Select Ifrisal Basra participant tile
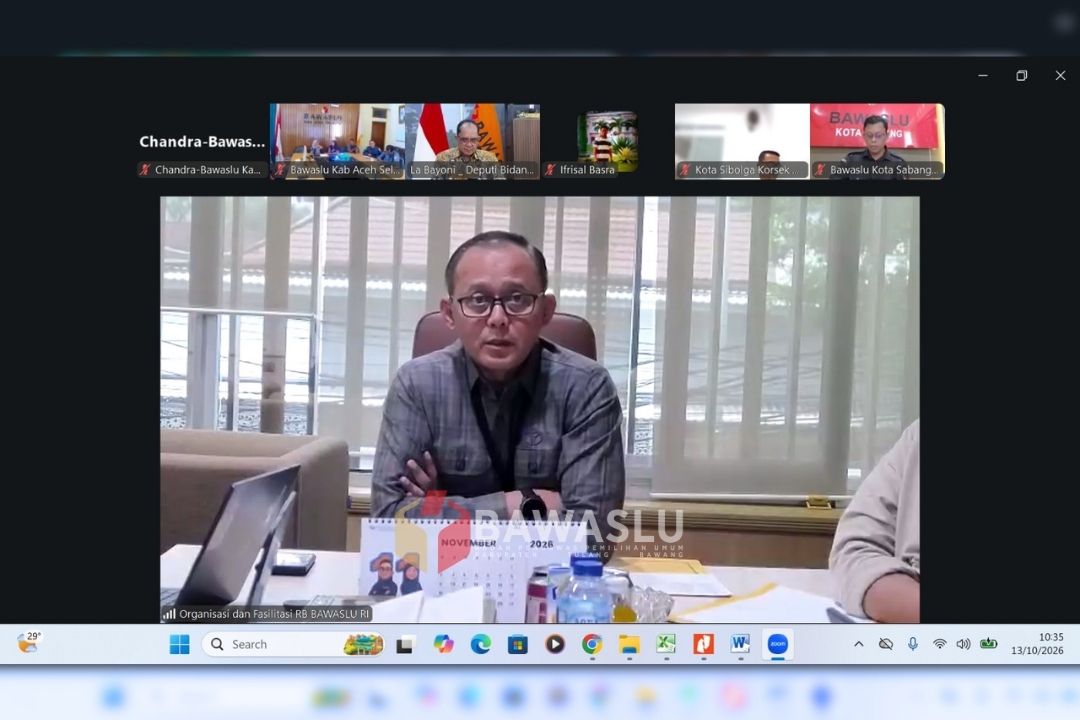The width and height of the screenshot is (1080, 720). (x=607, y=142)
